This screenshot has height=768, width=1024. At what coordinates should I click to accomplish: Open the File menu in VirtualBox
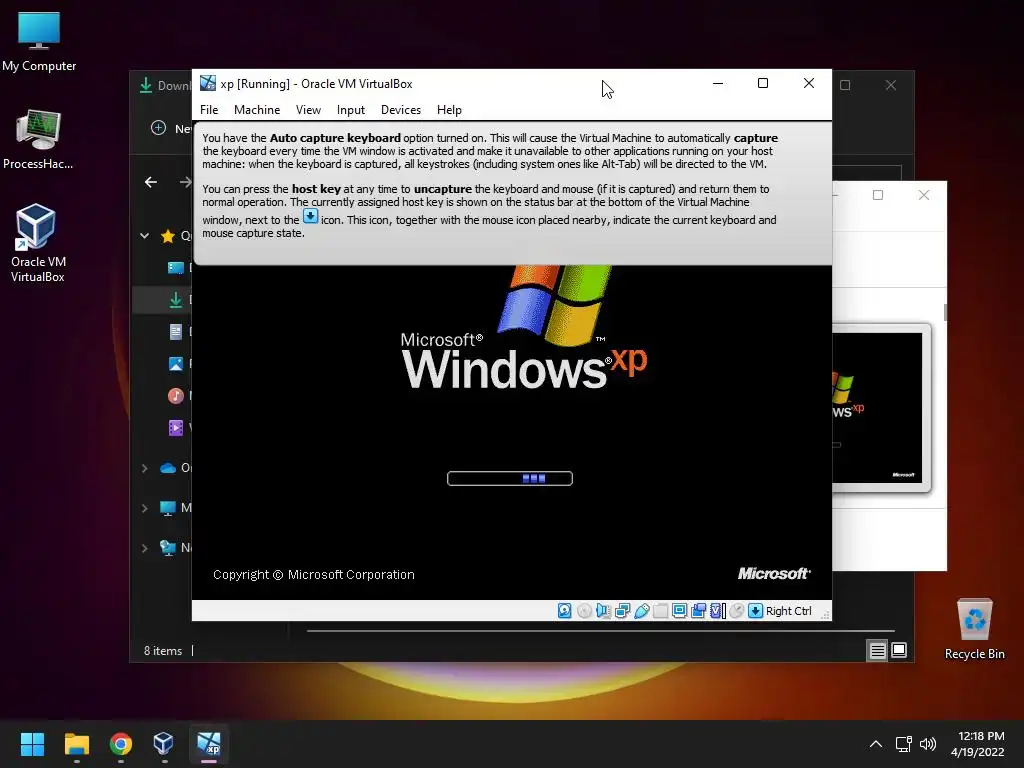click(x=209, y=110)
